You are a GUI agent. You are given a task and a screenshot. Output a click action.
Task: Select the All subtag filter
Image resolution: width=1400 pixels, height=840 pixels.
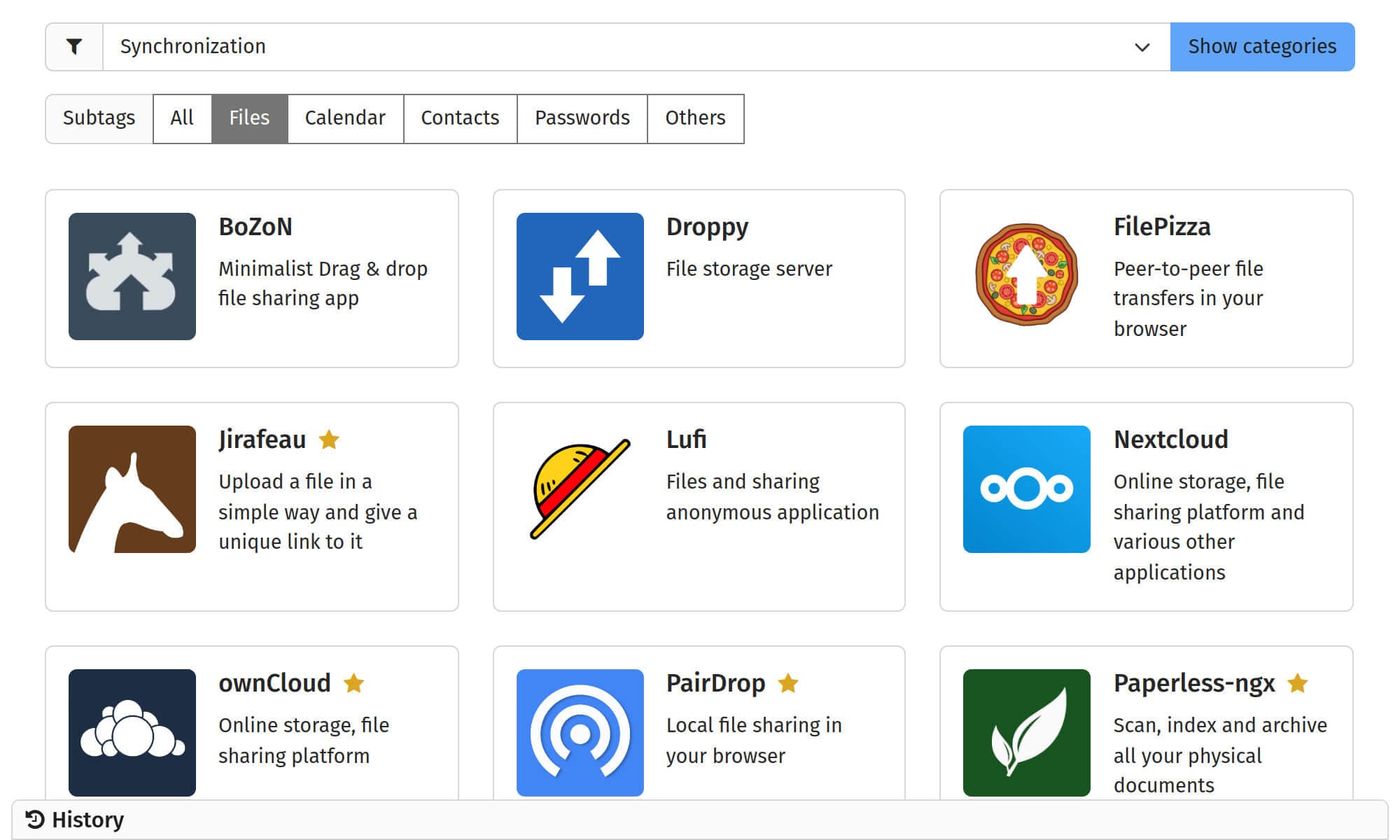(182, 118)
